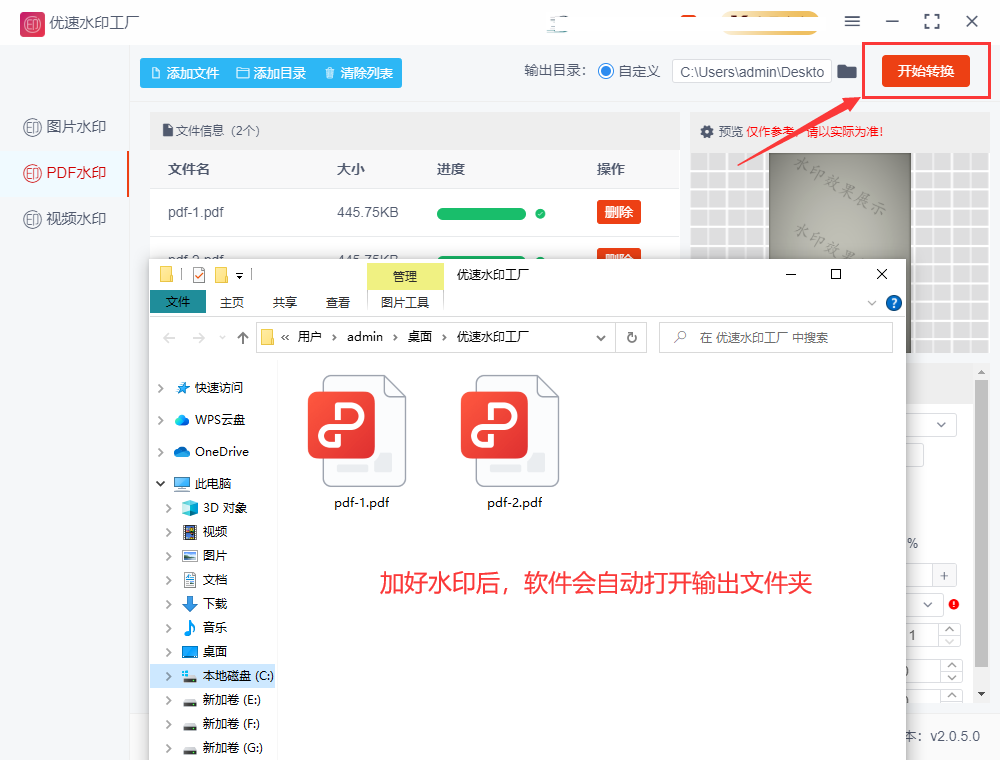Viewport: 1000px width, 760px height.
Task: Open the output folder browse icon
Action: (846, 71)
